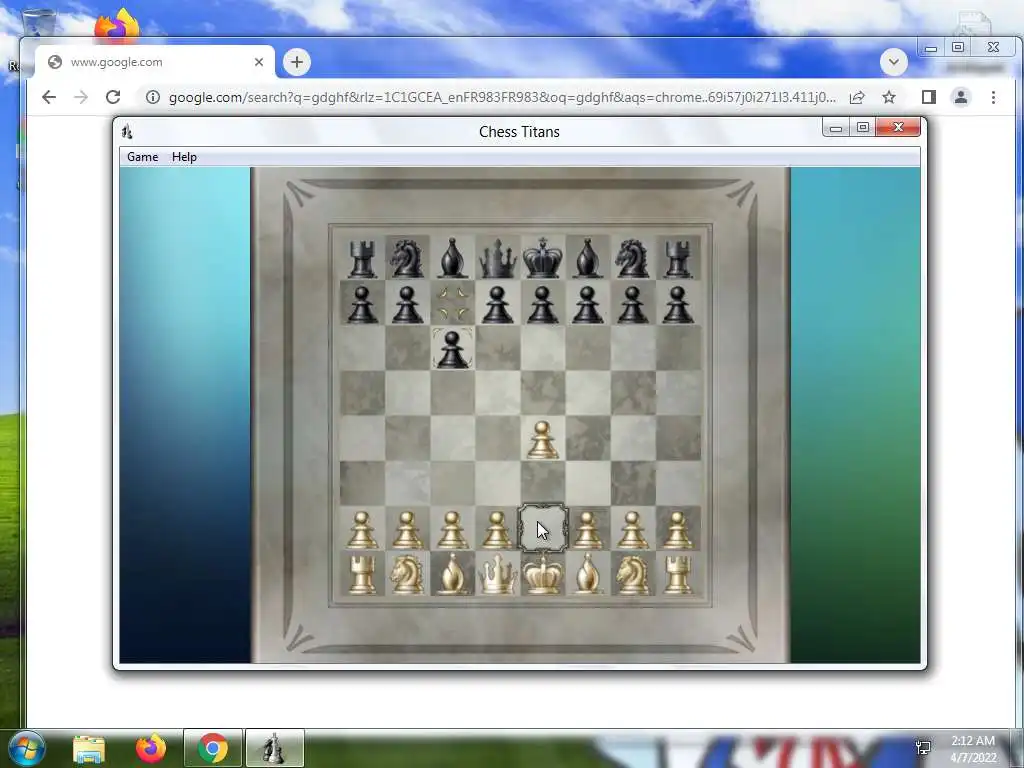Open the Help menu in Chess Titans
Screen dimensions: 1024x768
coord(184,157)
